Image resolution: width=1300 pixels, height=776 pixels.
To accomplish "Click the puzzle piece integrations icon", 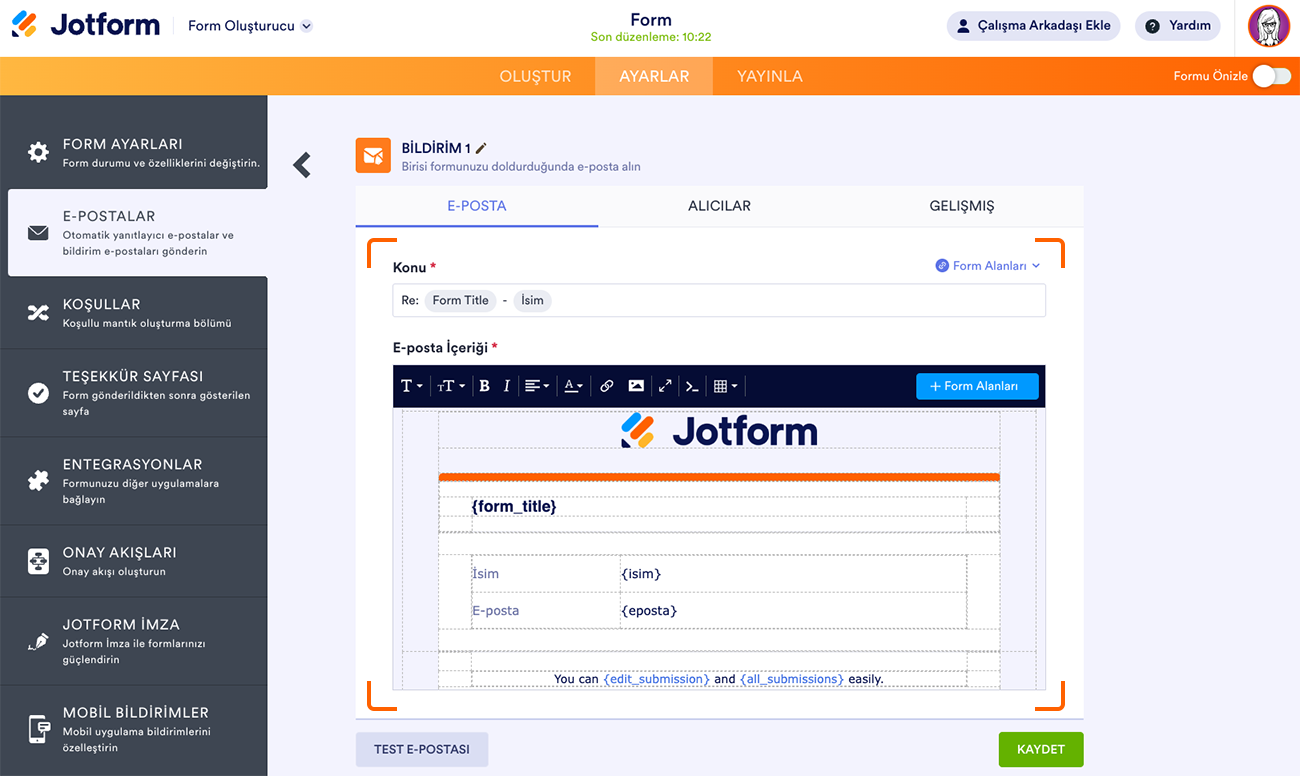I will (x=38, y=481).
